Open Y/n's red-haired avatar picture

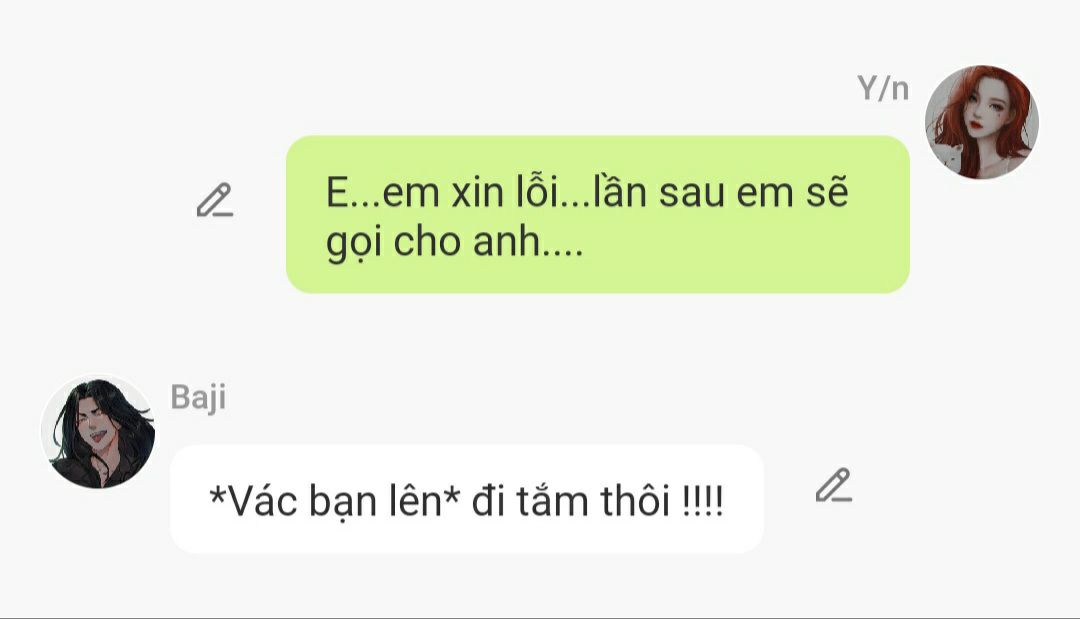pos(982,122)
